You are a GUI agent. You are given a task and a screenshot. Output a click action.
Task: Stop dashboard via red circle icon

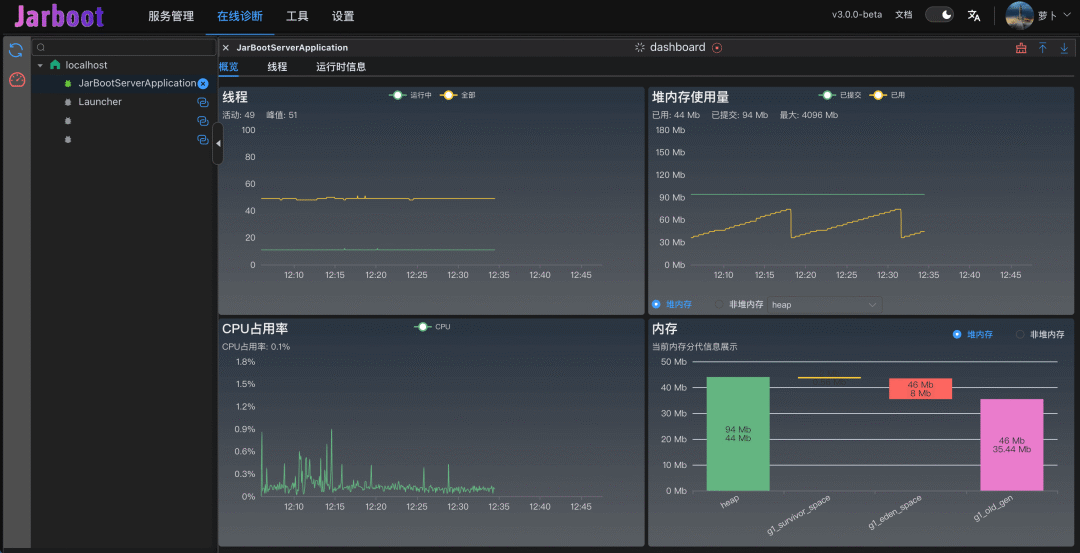[717, 48]
